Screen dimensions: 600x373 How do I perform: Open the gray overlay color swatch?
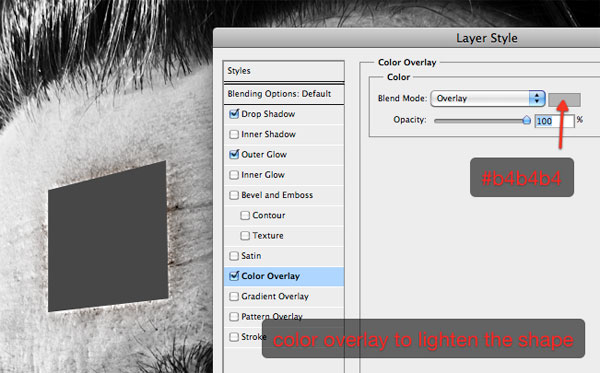[x=564, y=100]
